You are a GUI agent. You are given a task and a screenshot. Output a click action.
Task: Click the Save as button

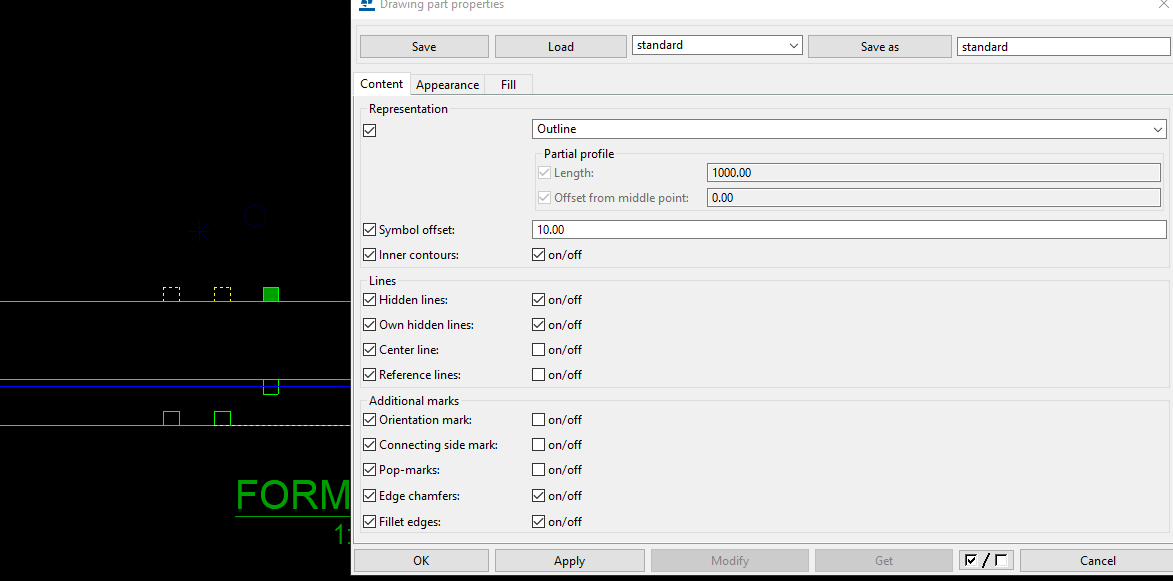tap(879, 47)
